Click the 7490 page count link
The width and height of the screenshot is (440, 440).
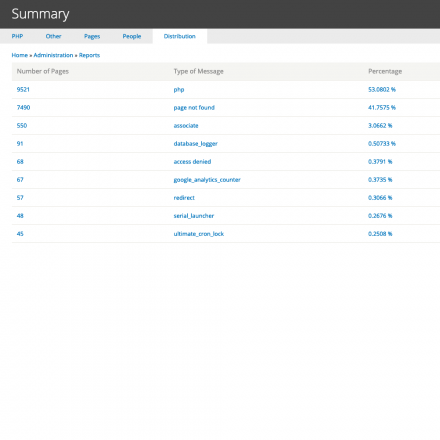point(23,107)
